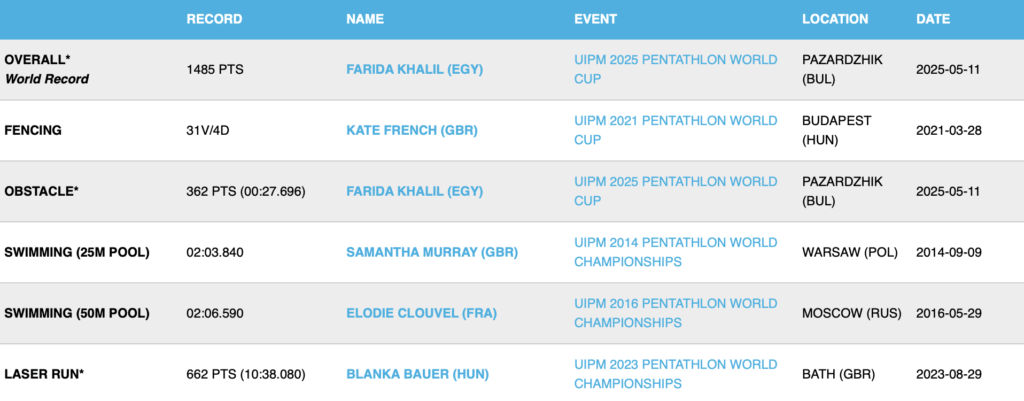Go to UIPM 2023 Pentathlon World Championships
Image resolution: width=1024 pixels, height=401 pixels.
[675, 374]
